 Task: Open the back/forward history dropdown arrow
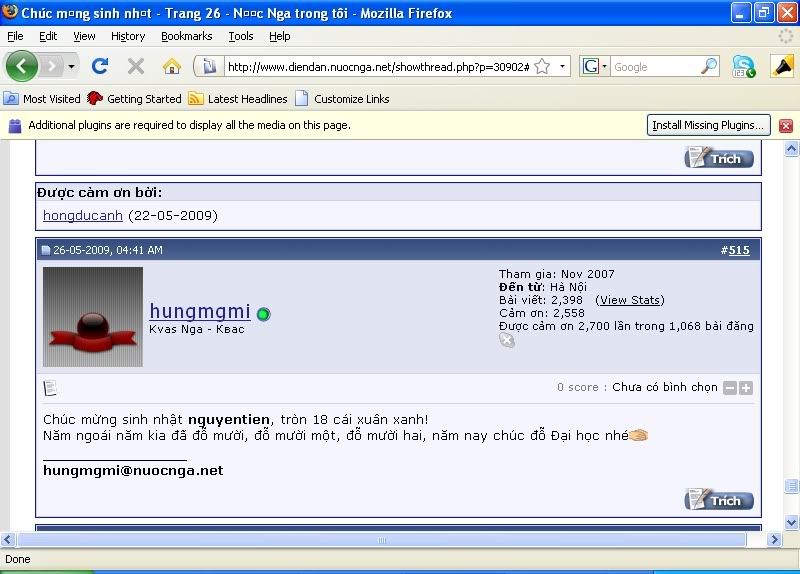pyautogui.click(x=71, y=66)
